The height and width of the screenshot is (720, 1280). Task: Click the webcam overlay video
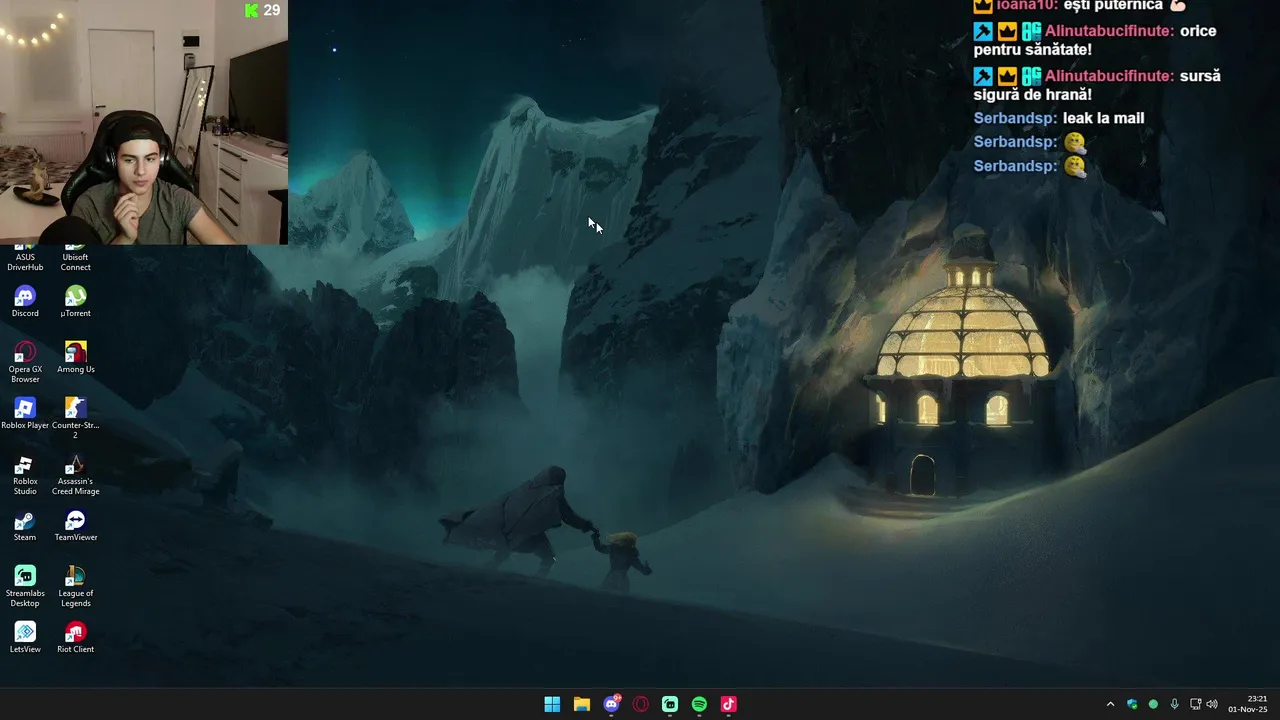pyautogui.click(x=144, y=122)
